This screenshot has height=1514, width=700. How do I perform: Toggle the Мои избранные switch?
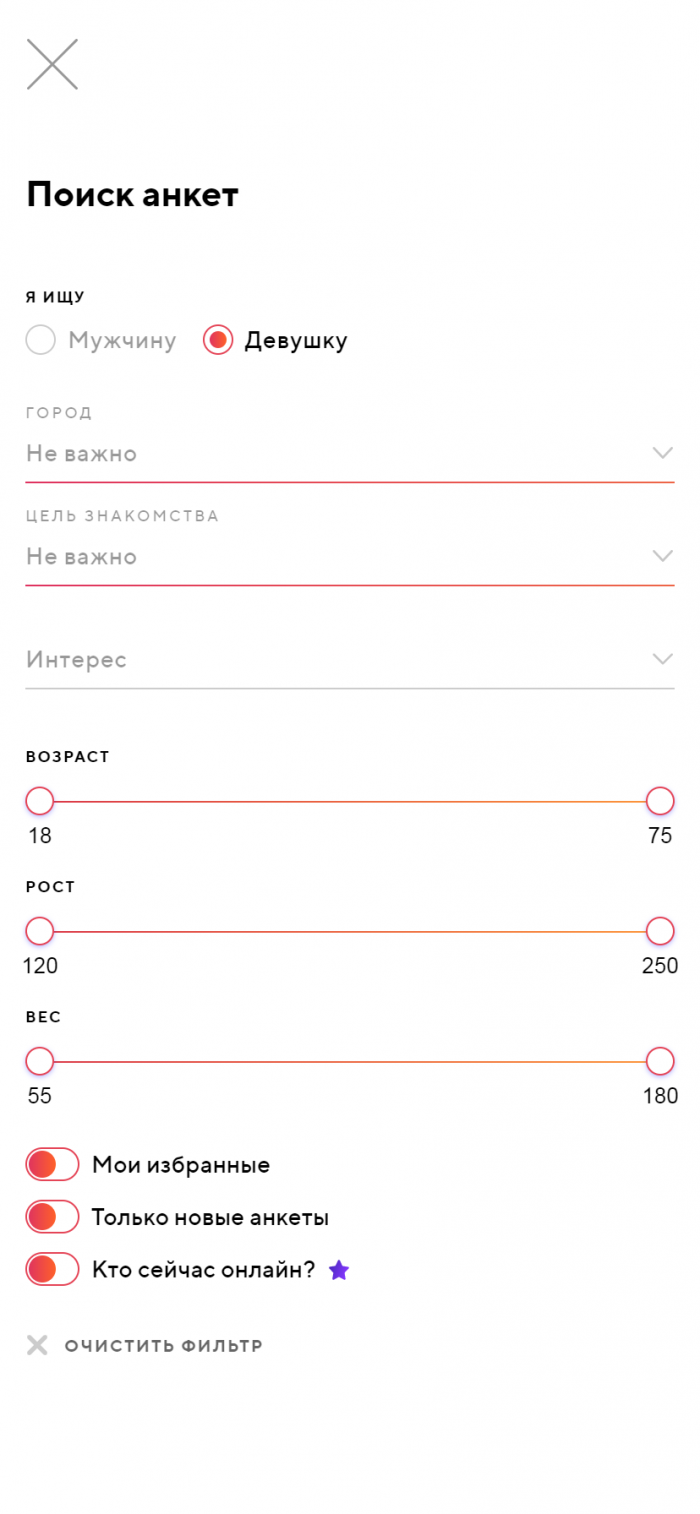pyautogui.click(x=52, y=1165)
